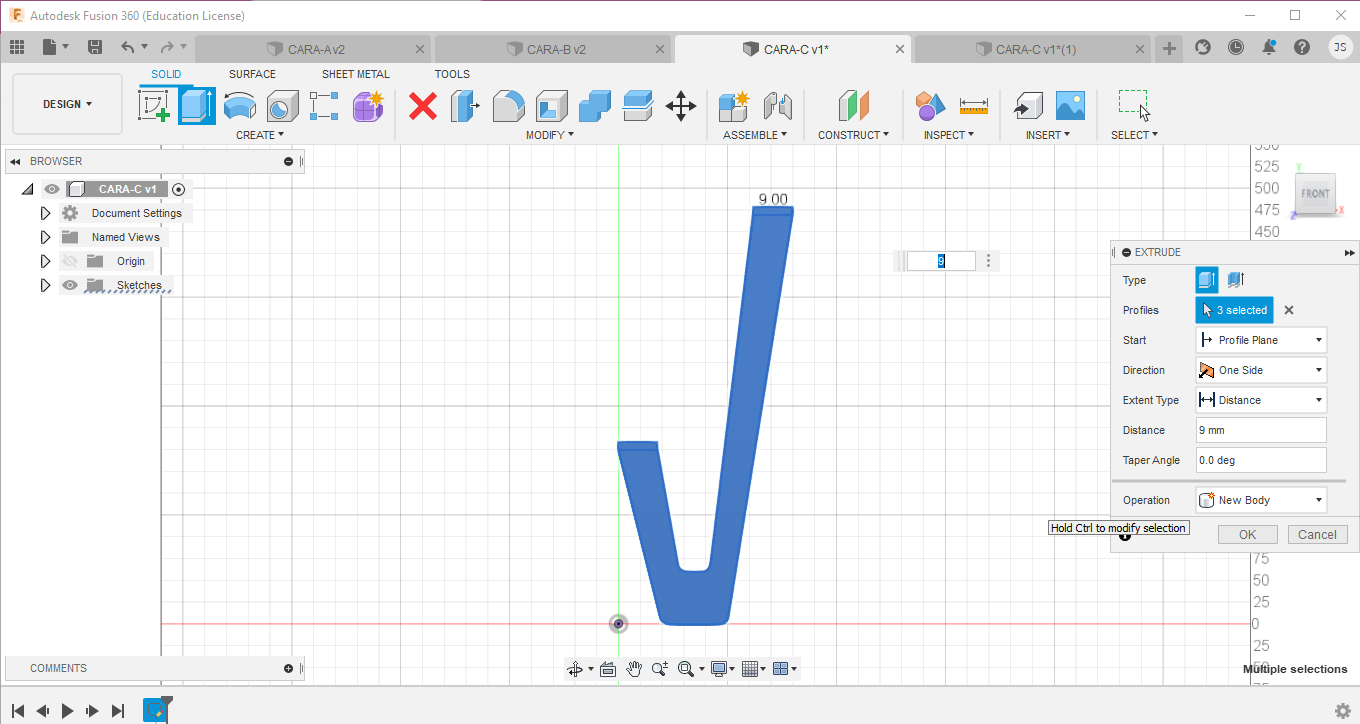This screenshot has height=724, width=1360.
Task: Show the Origin folder with its eye icon
Action: point(70,261)
